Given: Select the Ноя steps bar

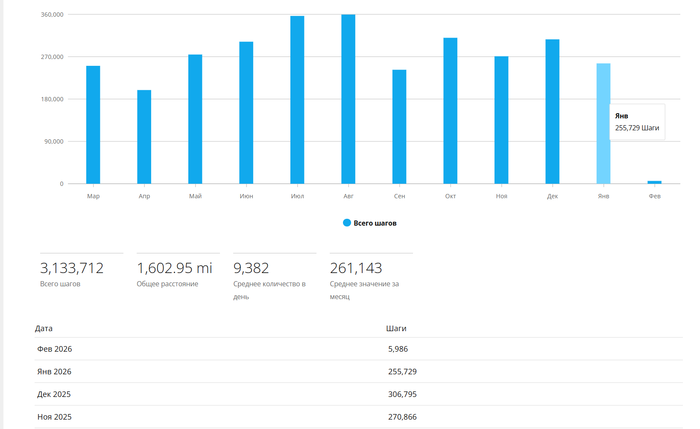Looking at the screenshot, I should (501, 120).
